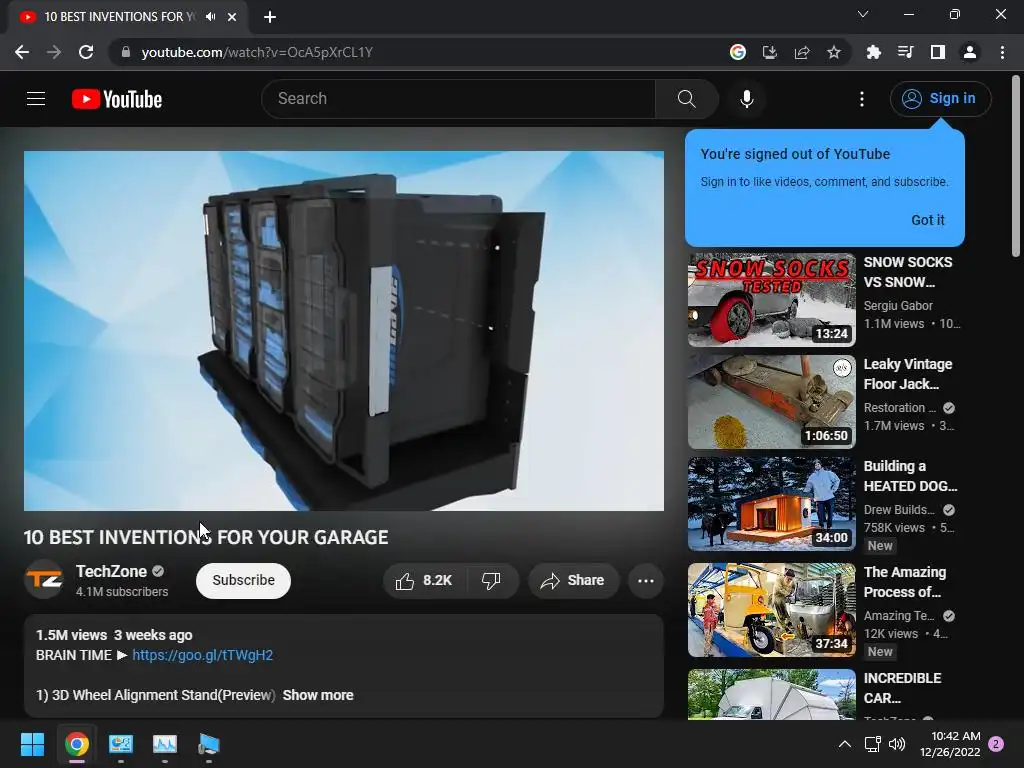This screenshot has height=768, width=1024.
Task: Subscribe to TechZone channel
Action: [x=243, y=581]
